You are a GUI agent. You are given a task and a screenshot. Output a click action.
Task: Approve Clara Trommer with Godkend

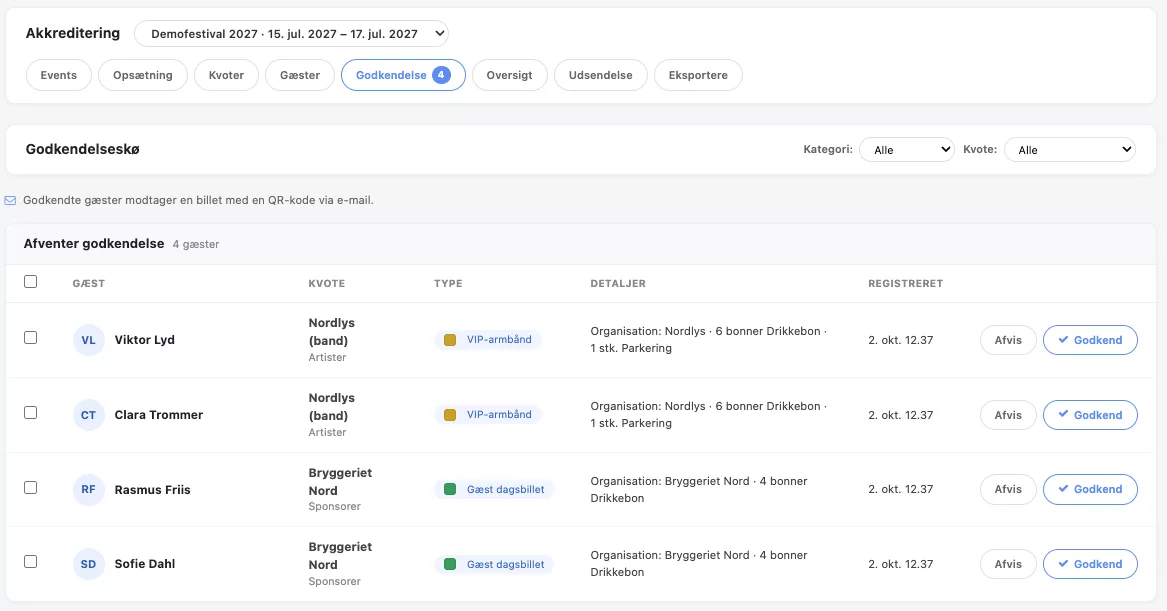click(1090, 415)
